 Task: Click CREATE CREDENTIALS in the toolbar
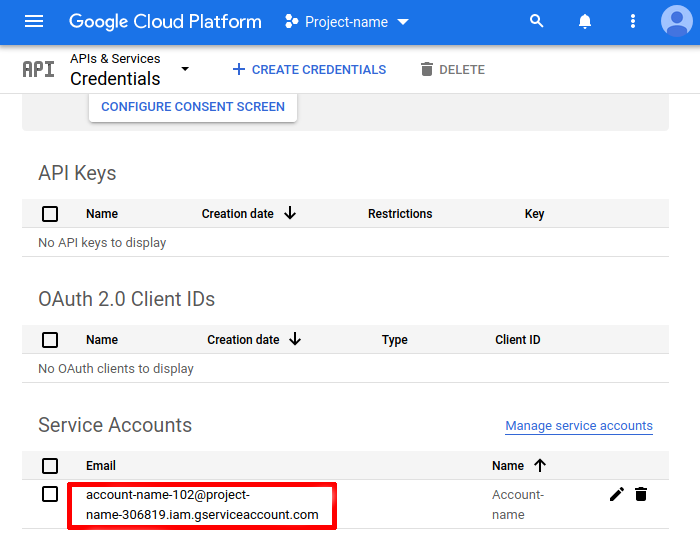308,70
